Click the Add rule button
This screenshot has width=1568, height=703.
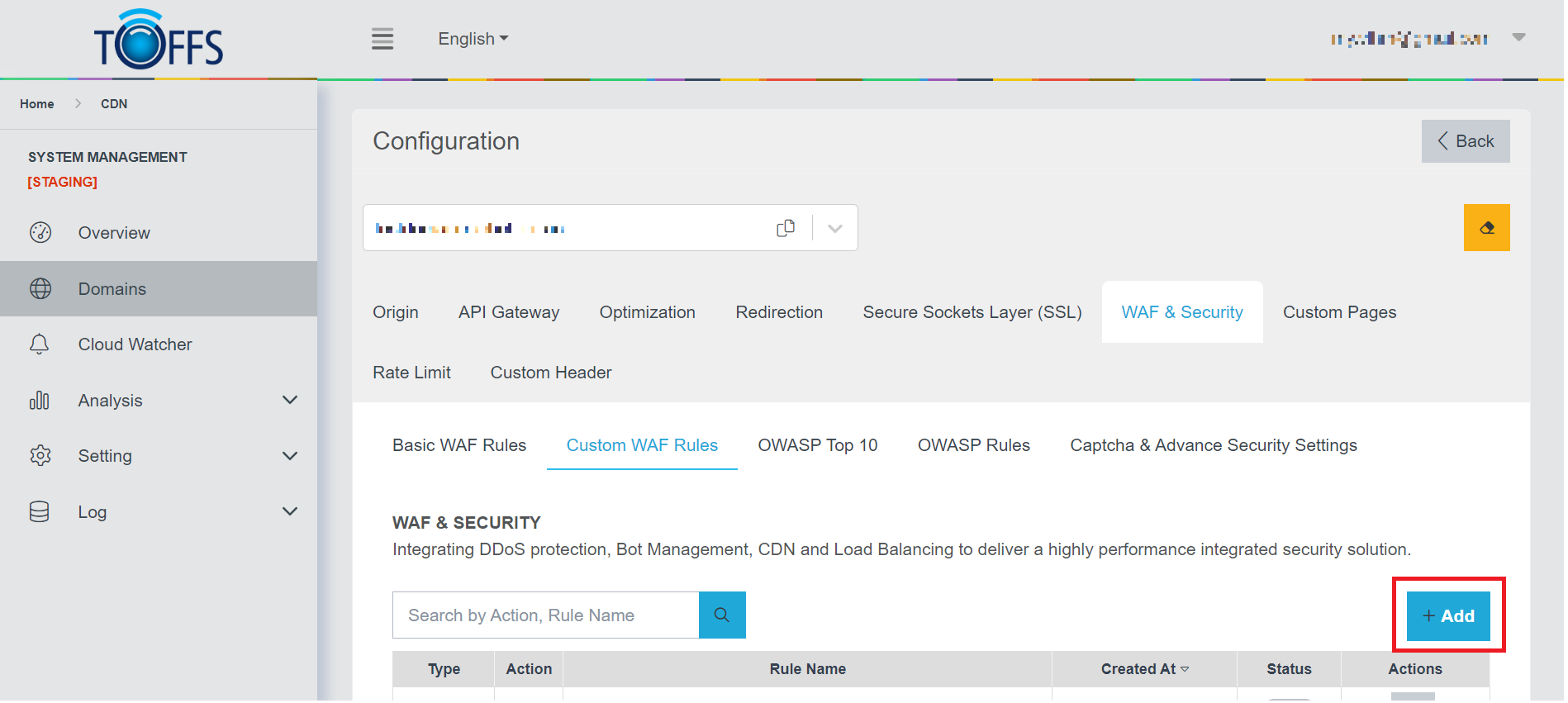click(1447, 616)
